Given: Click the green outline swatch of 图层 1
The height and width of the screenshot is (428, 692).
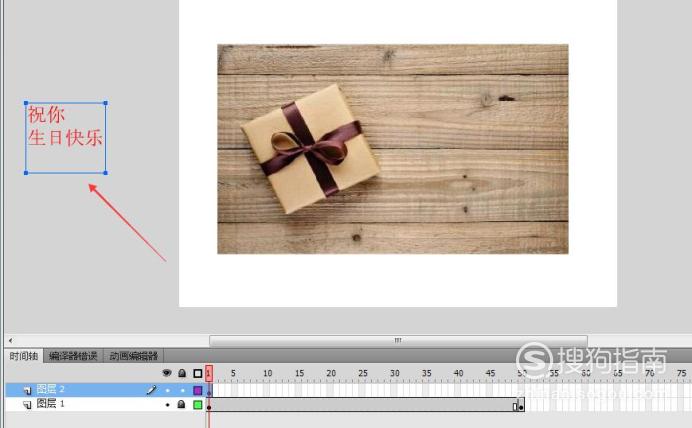Looking at the screenshot, I should coord(198,404).
